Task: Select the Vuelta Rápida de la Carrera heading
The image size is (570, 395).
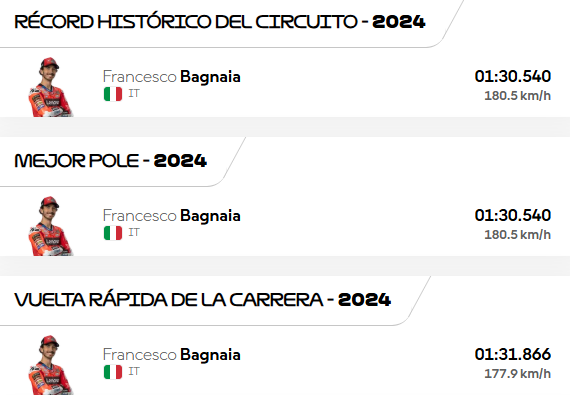Action: coord(202,300)
